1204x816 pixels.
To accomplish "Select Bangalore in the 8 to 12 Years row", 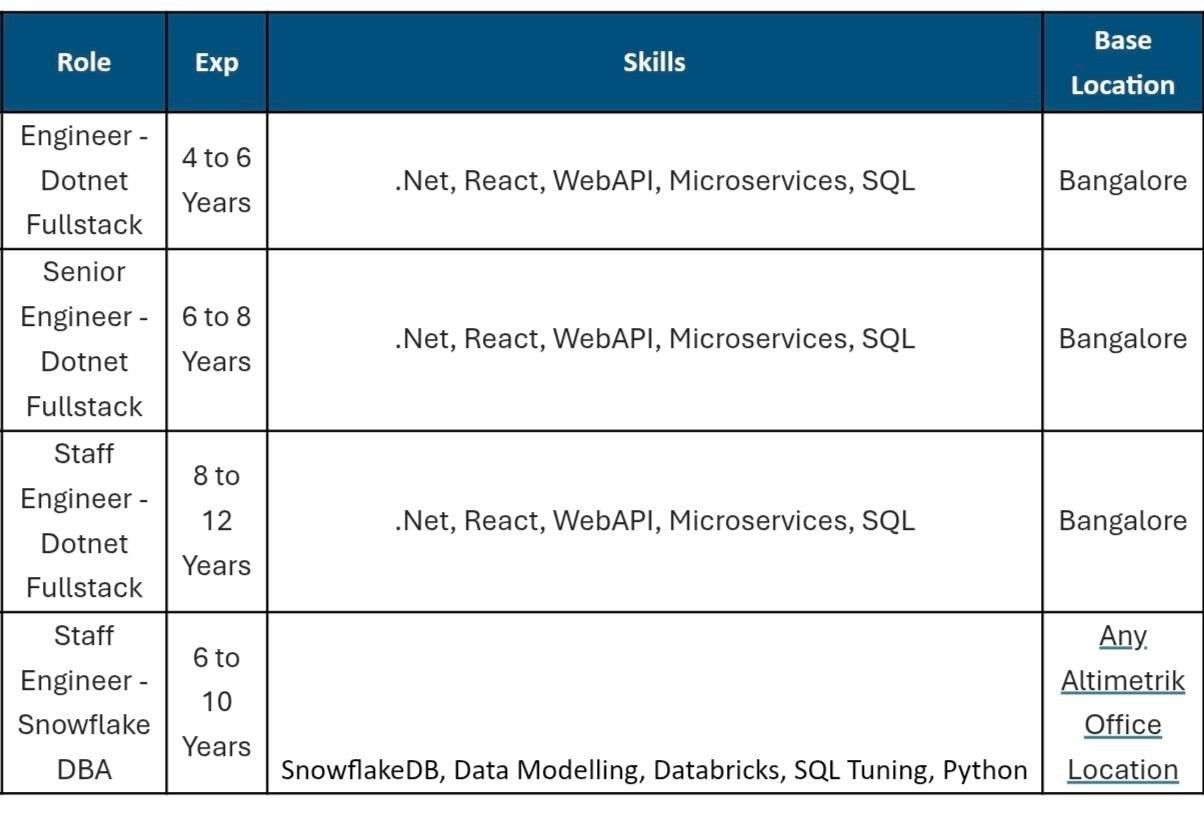I will [x=1122, y=521].
